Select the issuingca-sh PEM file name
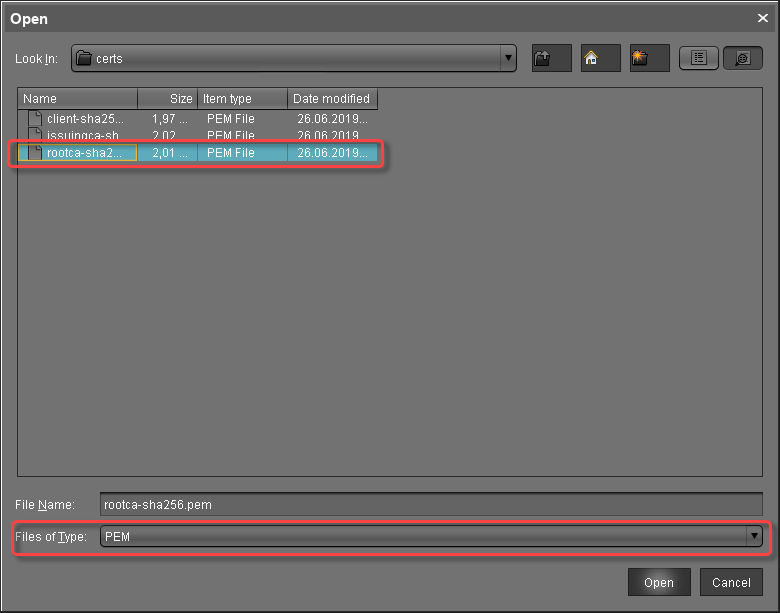Viewport: 780px width, 613px height. point(83,136)
